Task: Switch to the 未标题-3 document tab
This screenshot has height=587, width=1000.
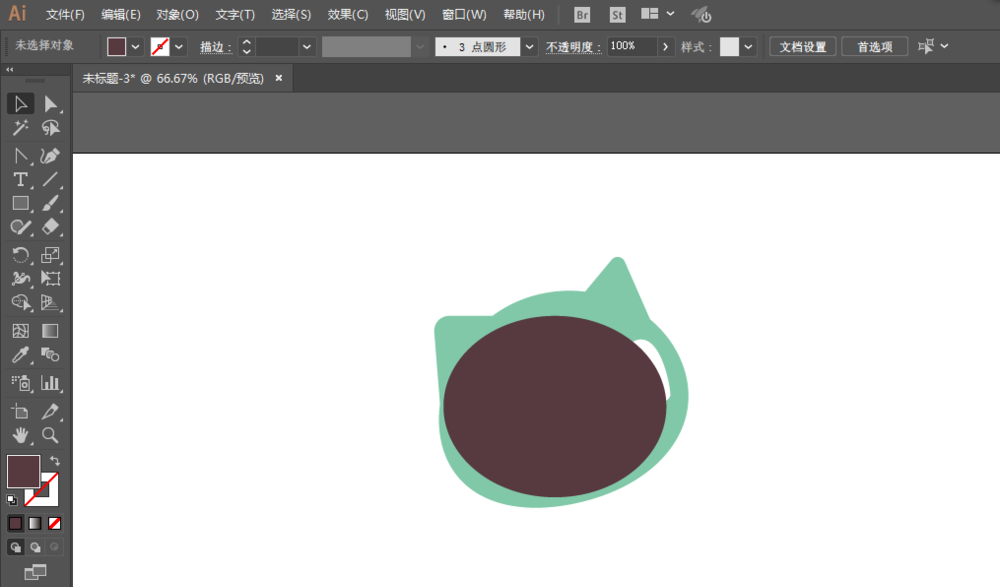Action: (173, 78)
